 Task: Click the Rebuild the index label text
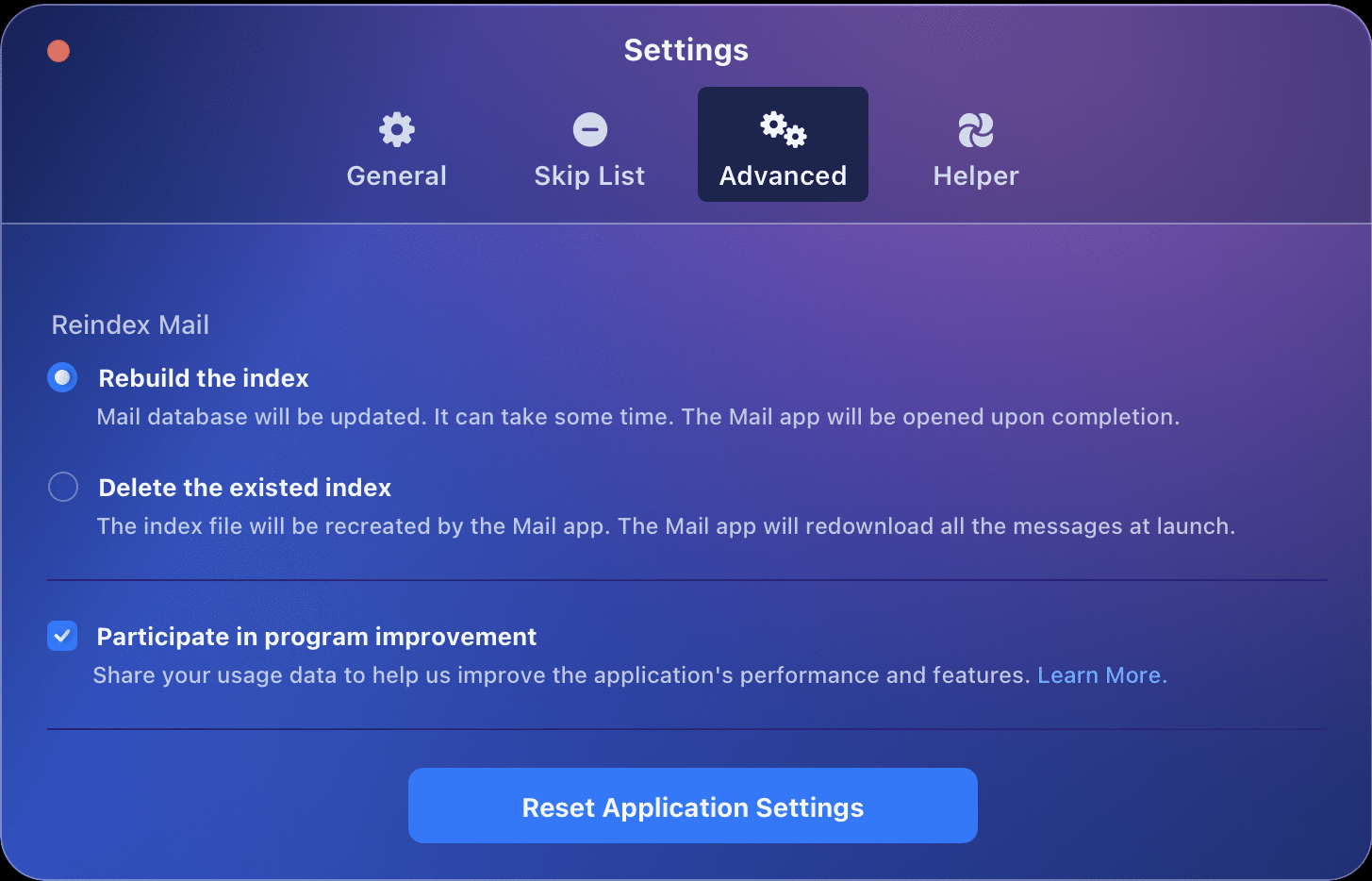click(x=203, y=378)
